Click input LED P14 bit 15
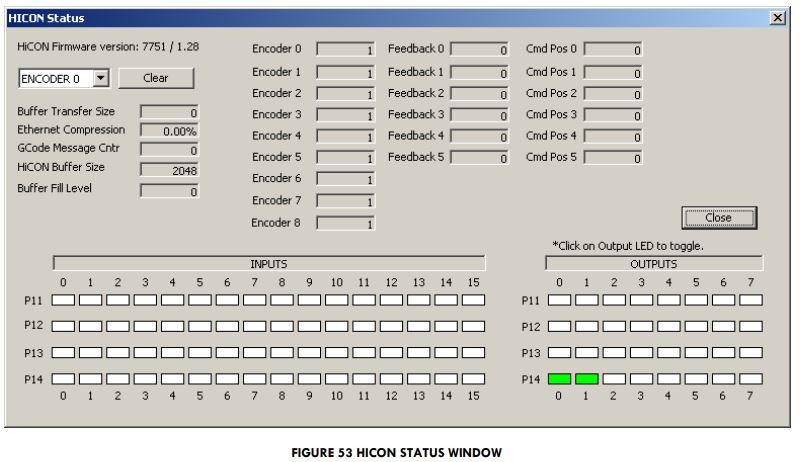The width and height of the screenshot is (800, 462). pos(473,379)
